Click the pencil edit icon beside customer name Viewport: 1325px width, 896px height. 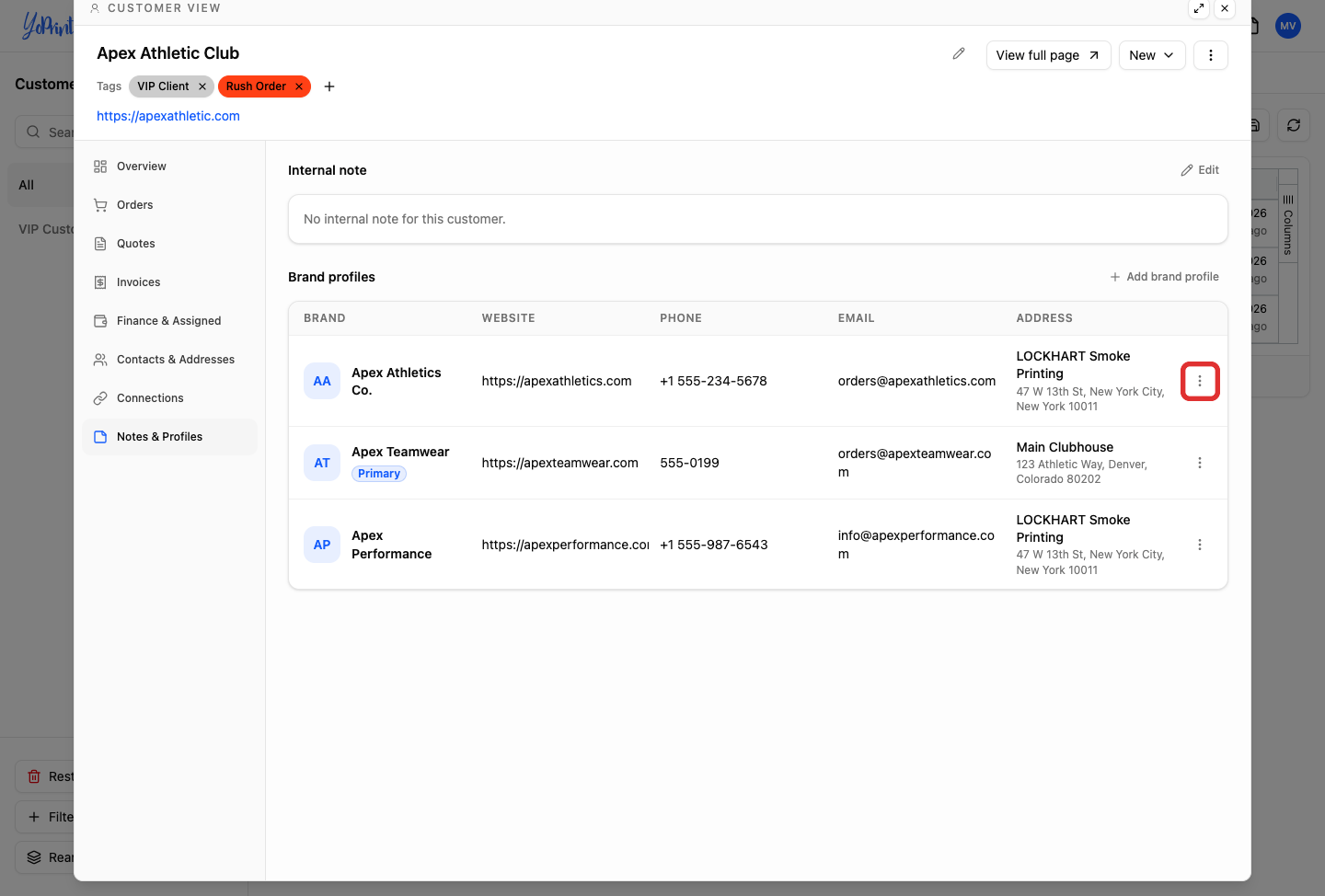click(x=958, y=54)
